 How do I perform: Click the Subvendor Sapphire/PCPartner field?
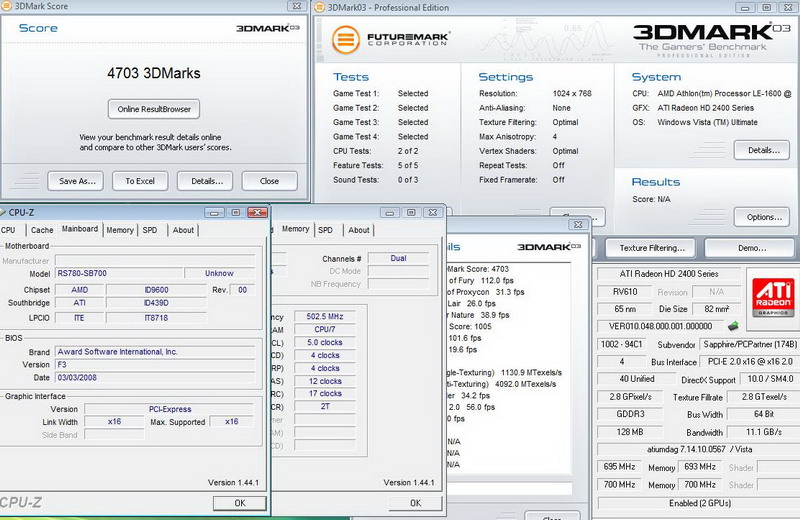coord(749,344)
